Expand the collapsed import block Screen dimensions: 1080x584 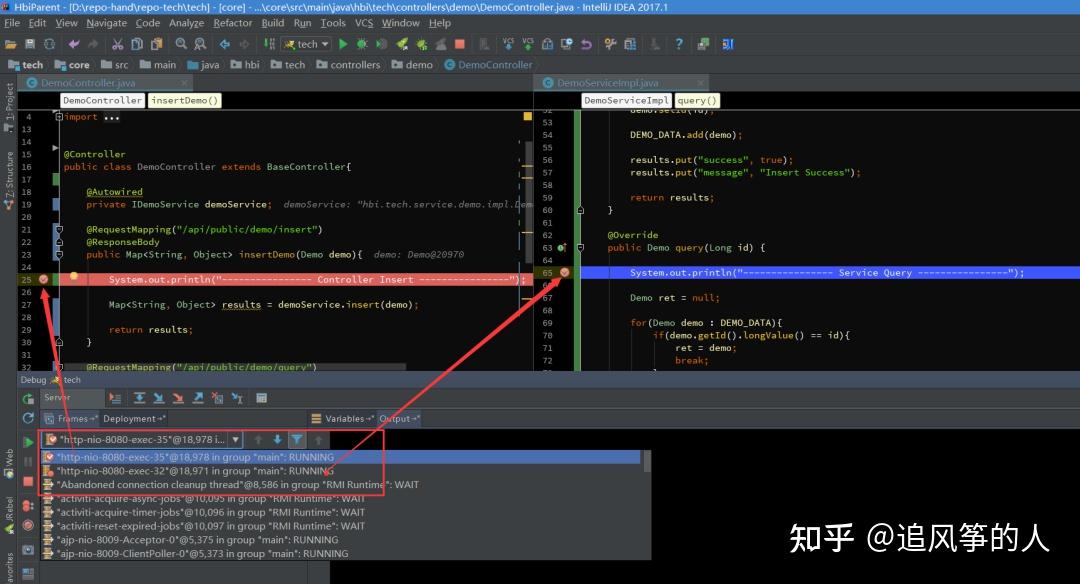(59, 117)
